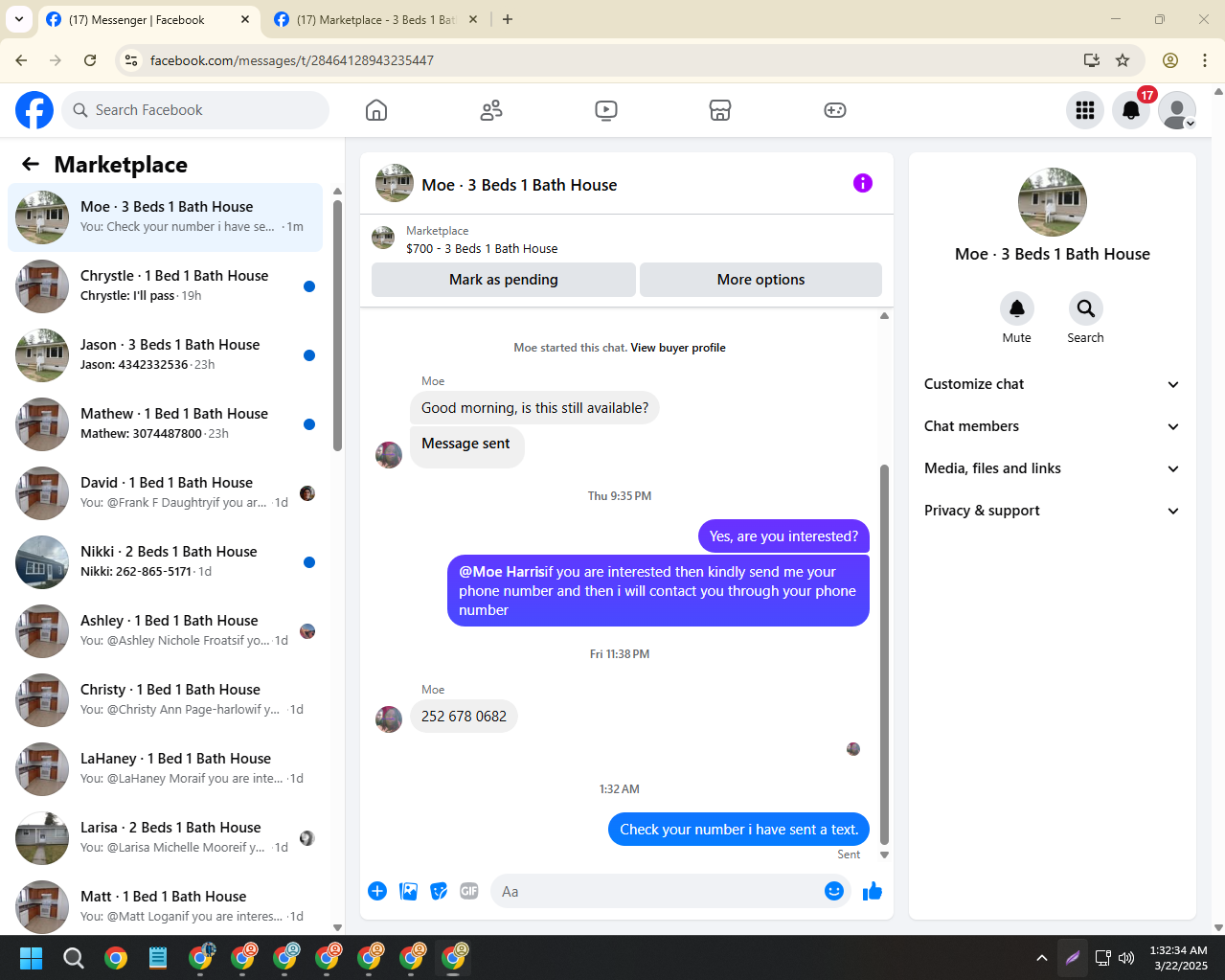Open Christy 1 Bed 1 Bath conversation
This screenshot has height=980, width=1225.
coord(165,700)
